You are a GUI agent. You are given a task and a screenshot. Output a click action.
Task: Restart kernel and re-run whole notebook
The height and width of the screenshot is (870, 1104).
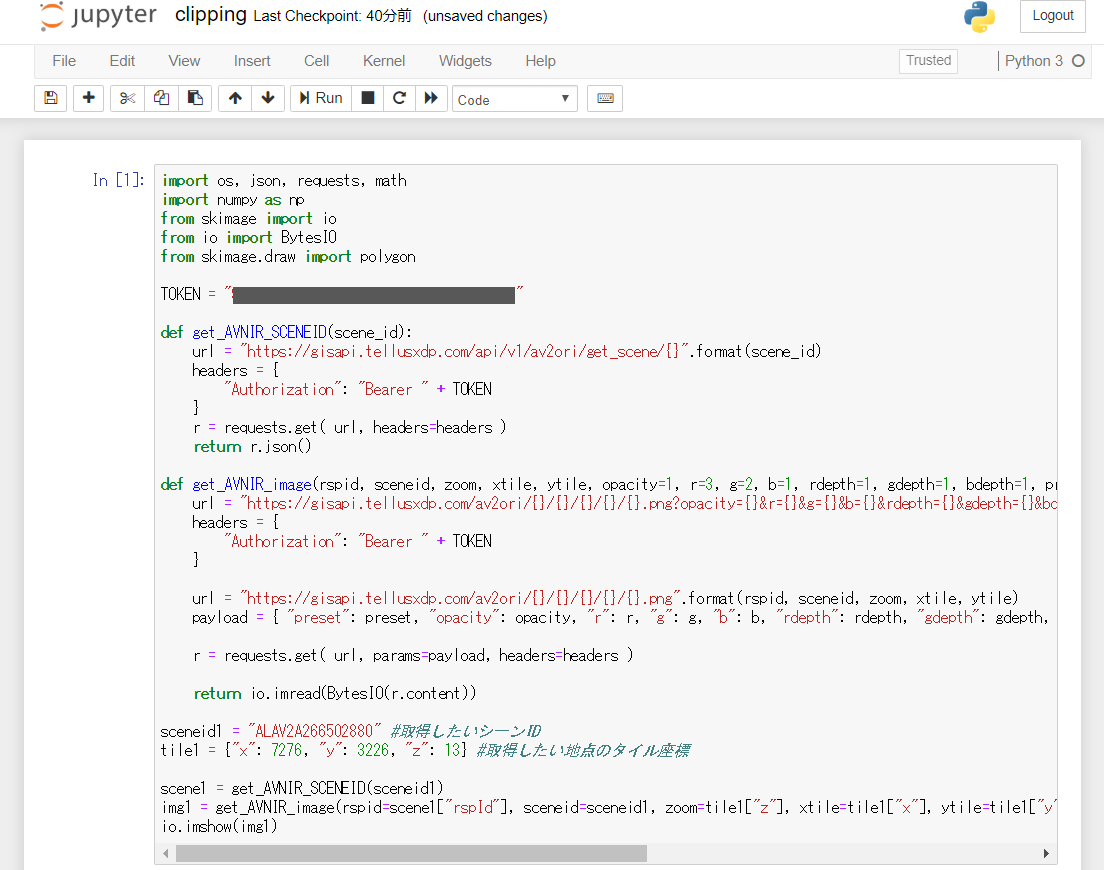pyautogui.click(x=431, y=98)
